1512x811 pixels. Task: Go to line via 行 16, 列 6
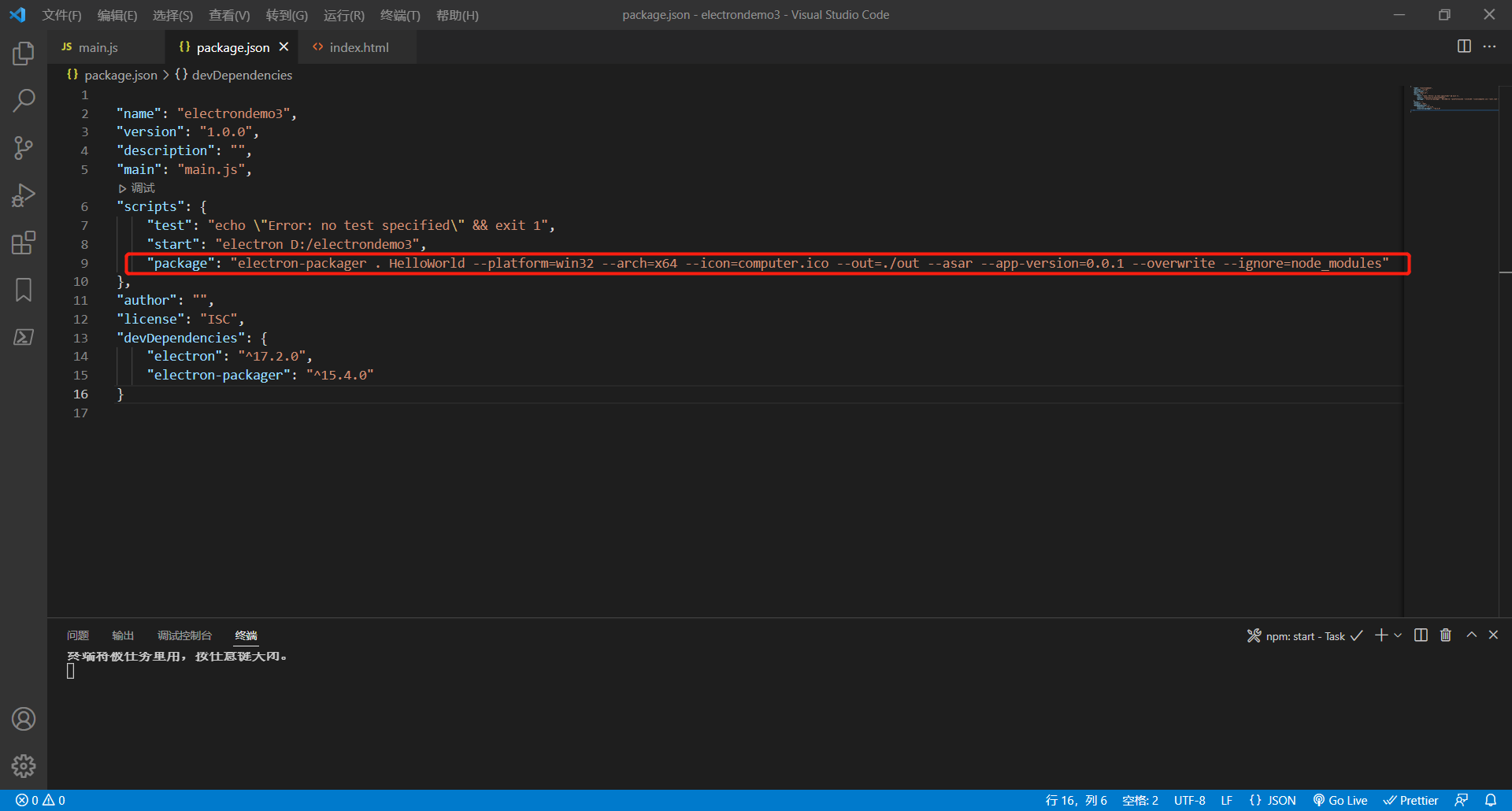tap(1076, 801)
